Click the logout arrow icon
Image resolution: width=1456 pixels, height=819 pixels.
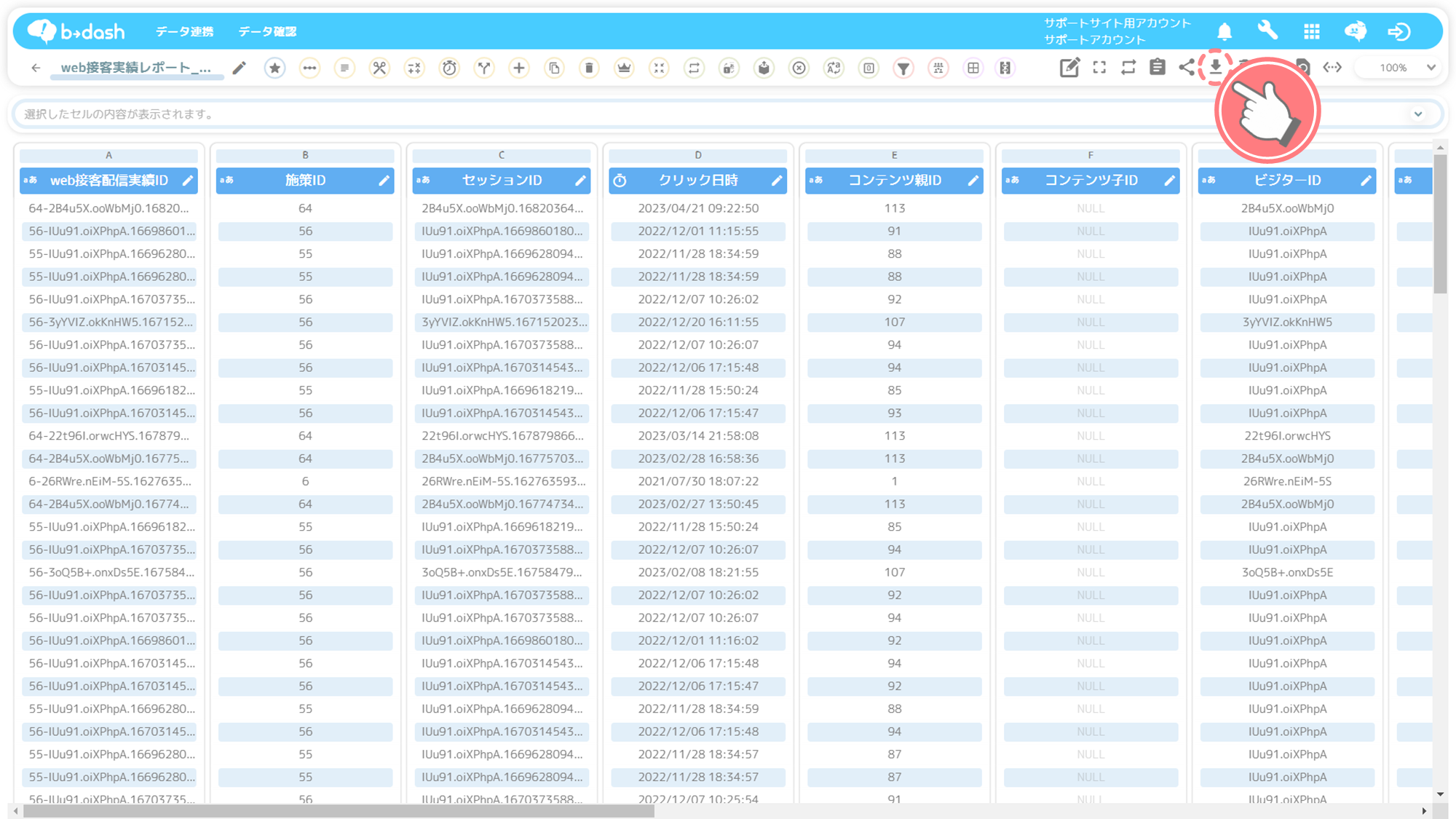coord(1399,31)
